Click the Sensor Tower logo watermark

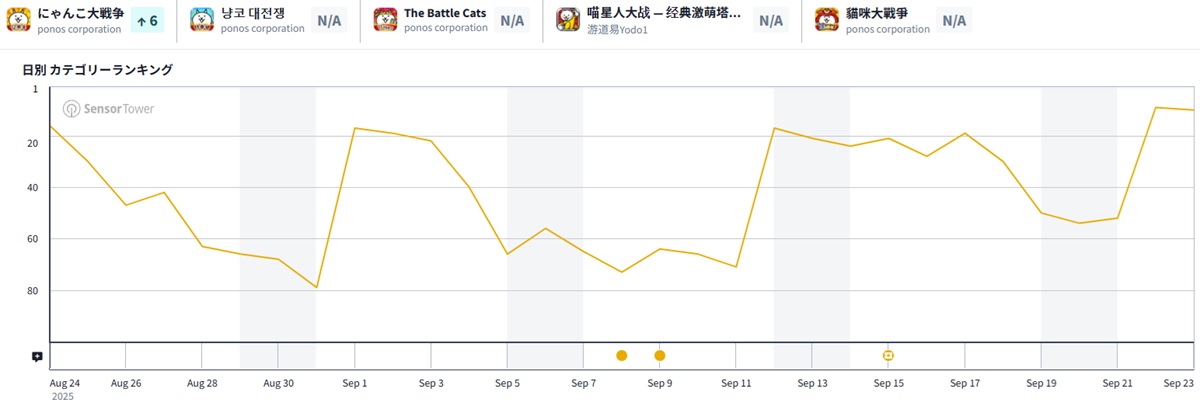(x=109, y=109)
